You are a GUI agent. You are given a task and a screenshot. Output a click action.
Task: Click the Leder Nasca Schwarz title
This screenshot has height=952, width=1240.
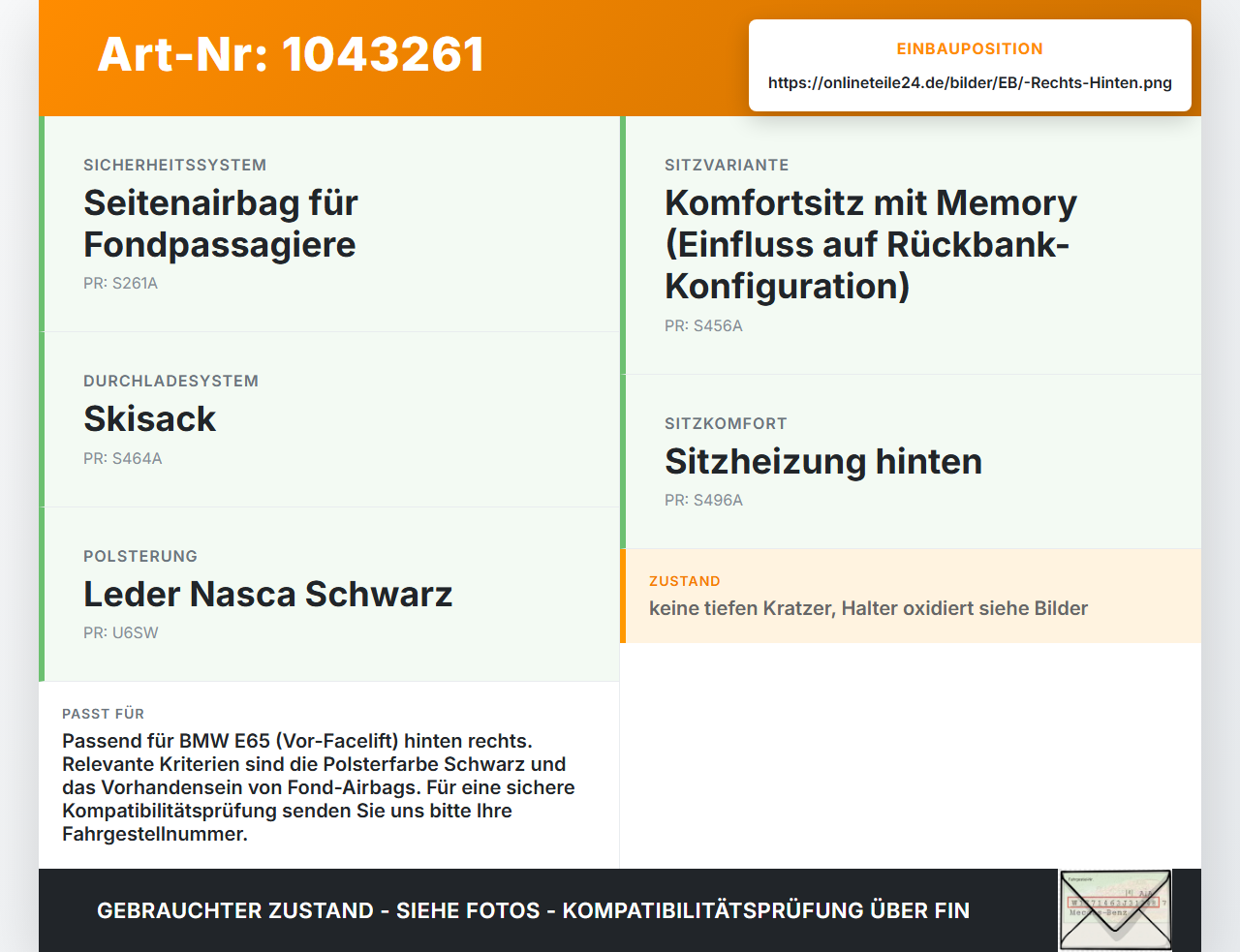267,594
